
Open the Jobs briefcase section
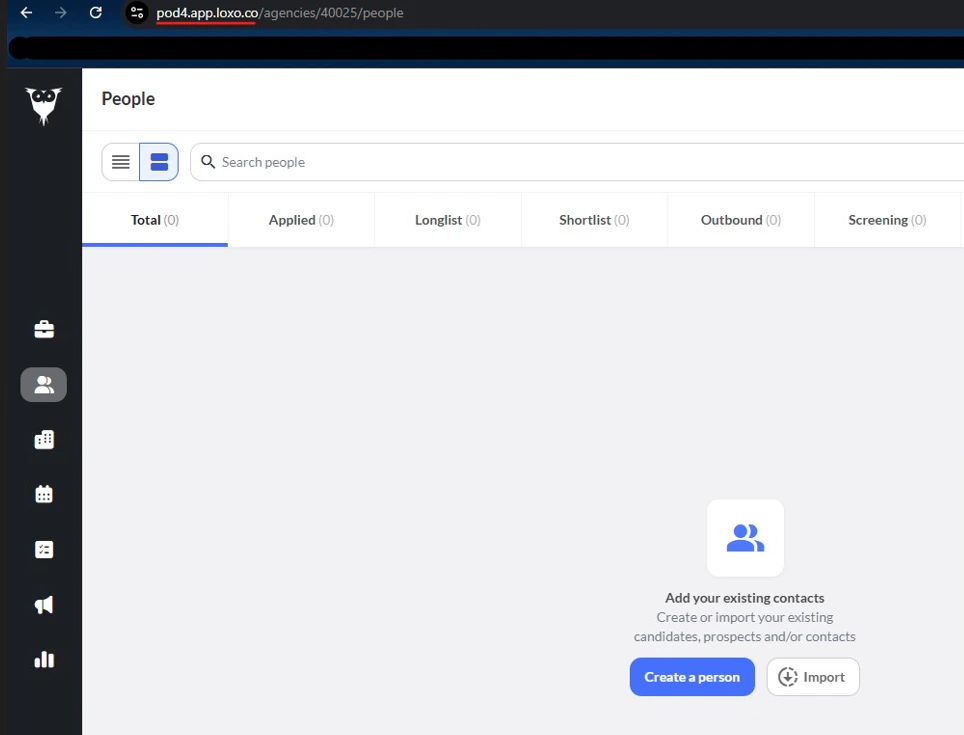click(42, 329)
